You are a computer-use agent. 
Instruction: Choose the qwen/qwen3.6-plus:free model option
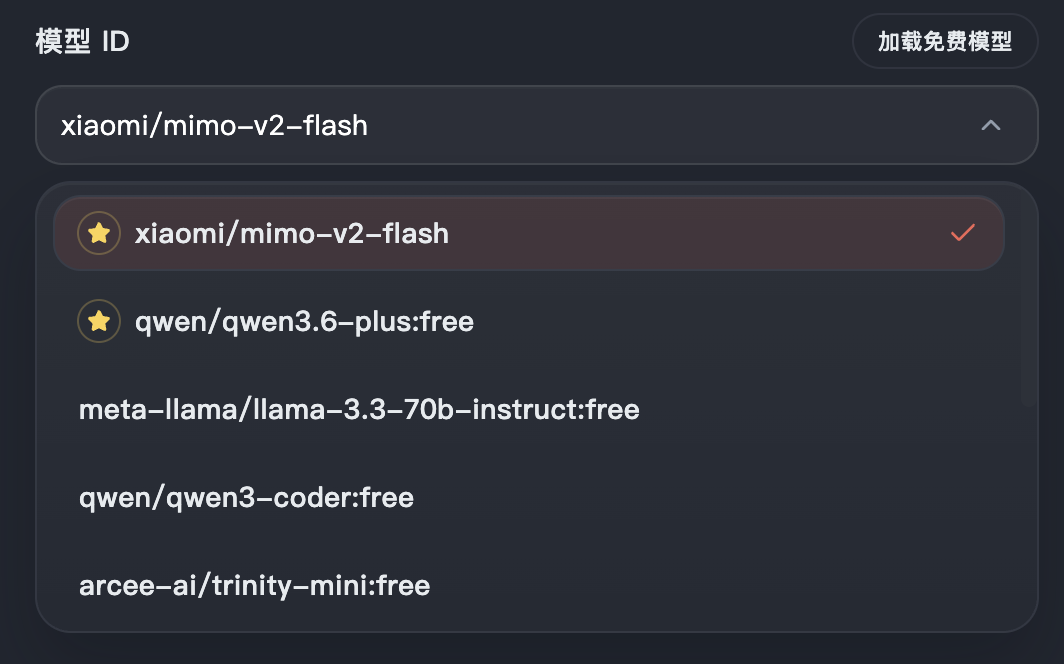point(304,322)
